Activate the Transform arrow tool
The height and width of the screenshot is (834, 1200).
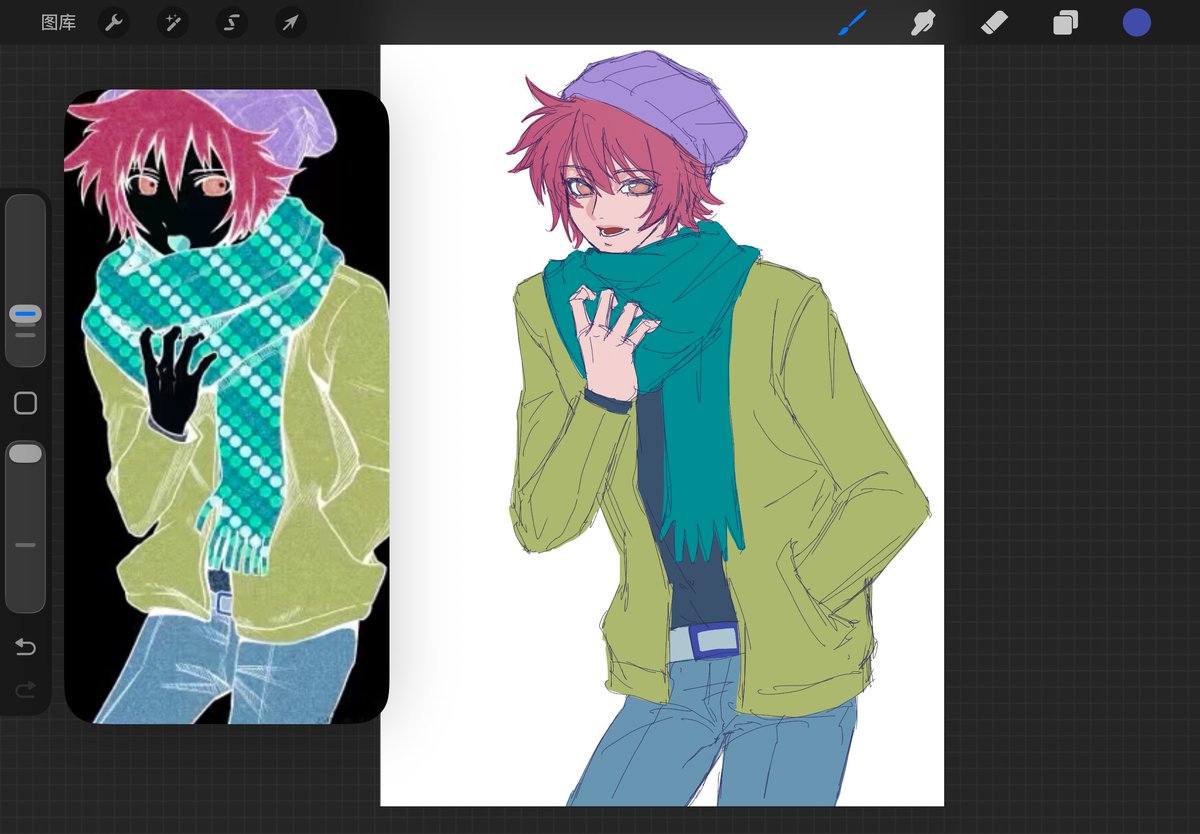coord(290,22)
